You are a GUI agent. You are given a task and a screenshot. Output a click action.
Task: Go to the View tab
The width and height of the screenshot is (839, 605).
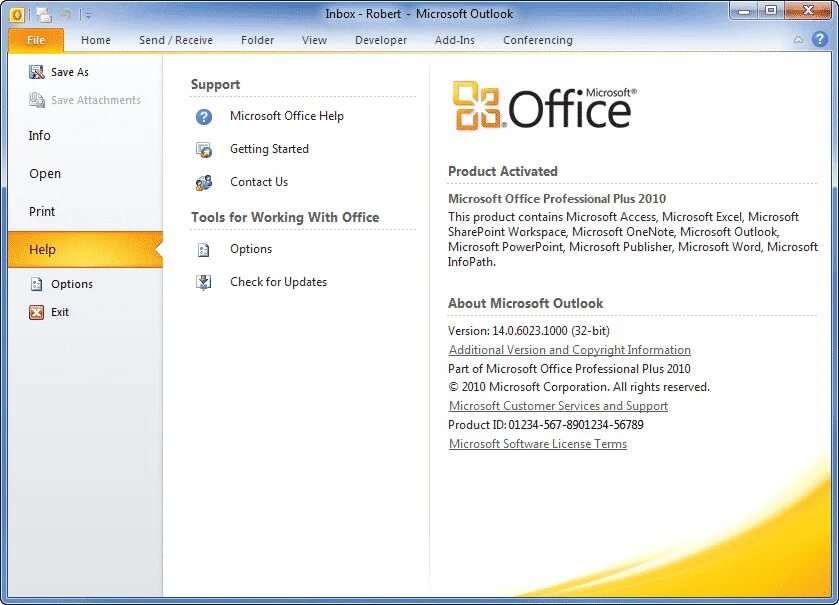[314, 40]
